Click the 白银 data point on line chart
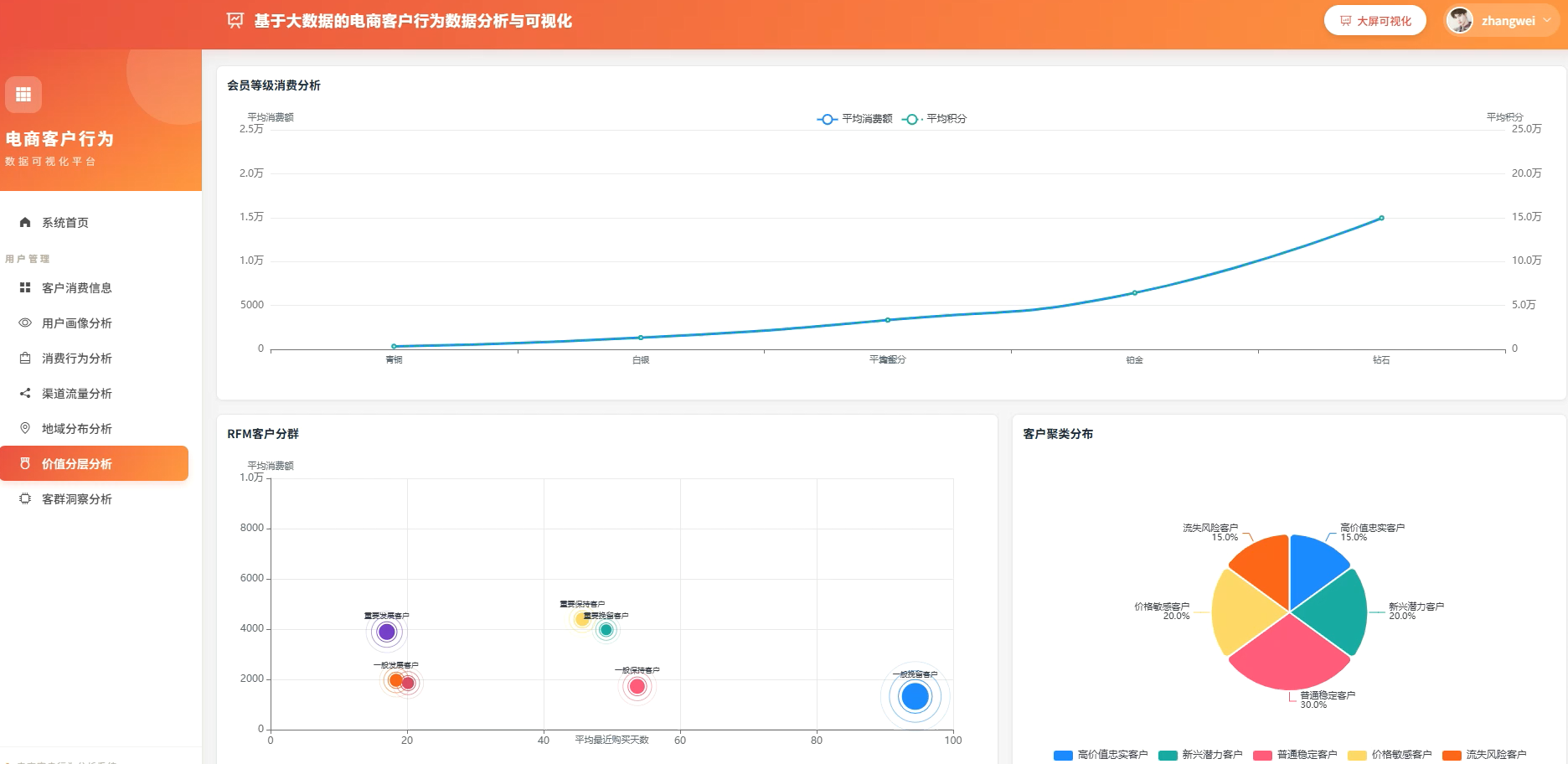 click(641, 338)
